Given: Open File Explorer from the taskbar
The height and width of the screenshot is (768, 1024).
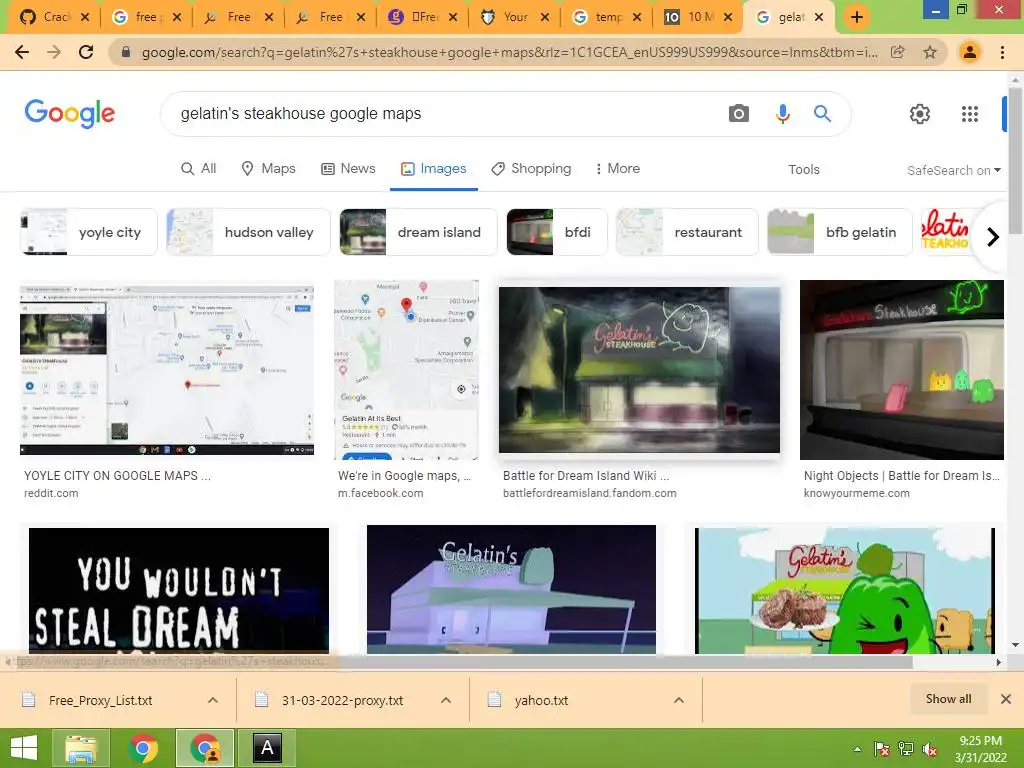Looking at the screenshot, I should [x=81, y=748].
